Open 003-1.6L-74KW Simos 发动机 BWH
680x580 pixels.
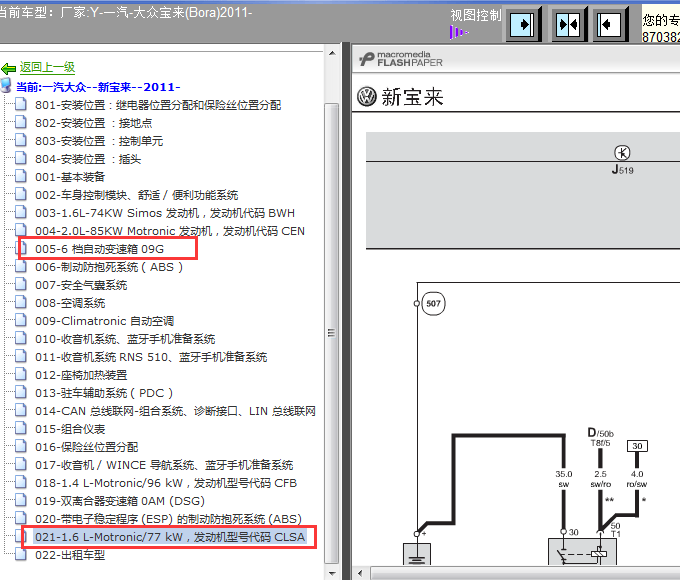click(x=165, y=213)
